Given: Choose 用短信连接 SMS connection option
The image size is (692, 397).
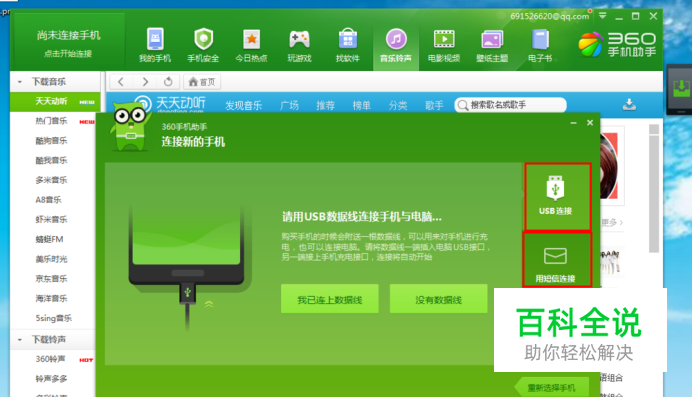Looking at the screenshot, I should tap(557, 259).
